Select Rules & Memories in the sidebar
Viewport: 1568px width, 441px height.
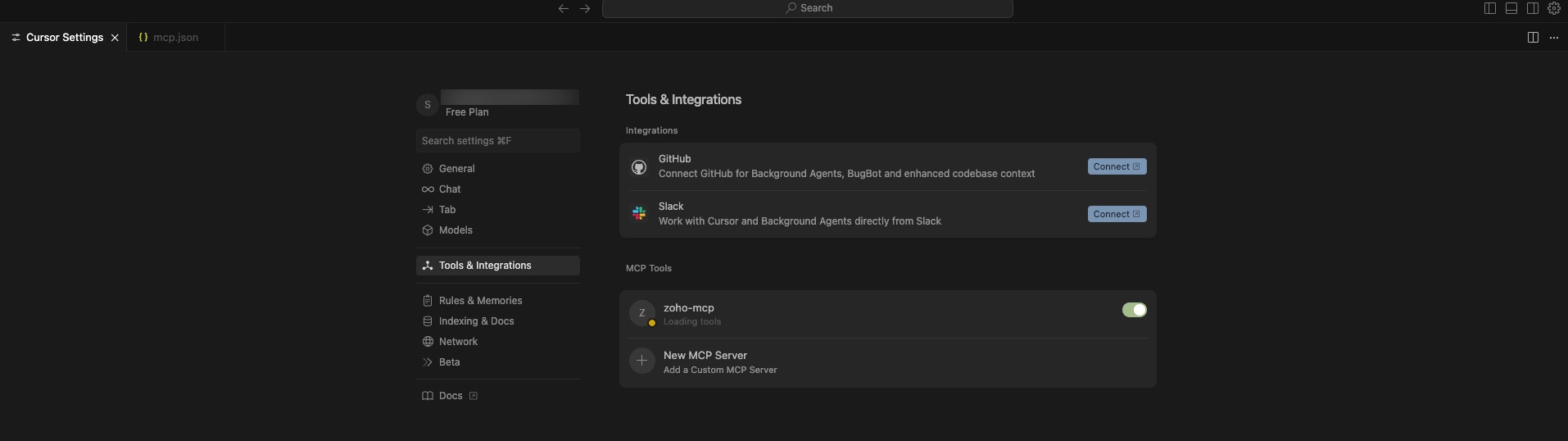pos(480,301)
